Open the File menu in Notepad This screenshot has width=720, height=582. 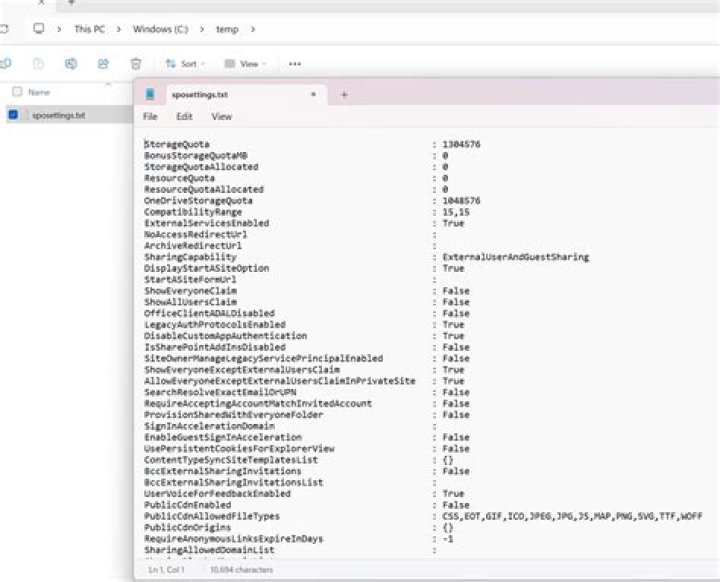coord(150,116)
